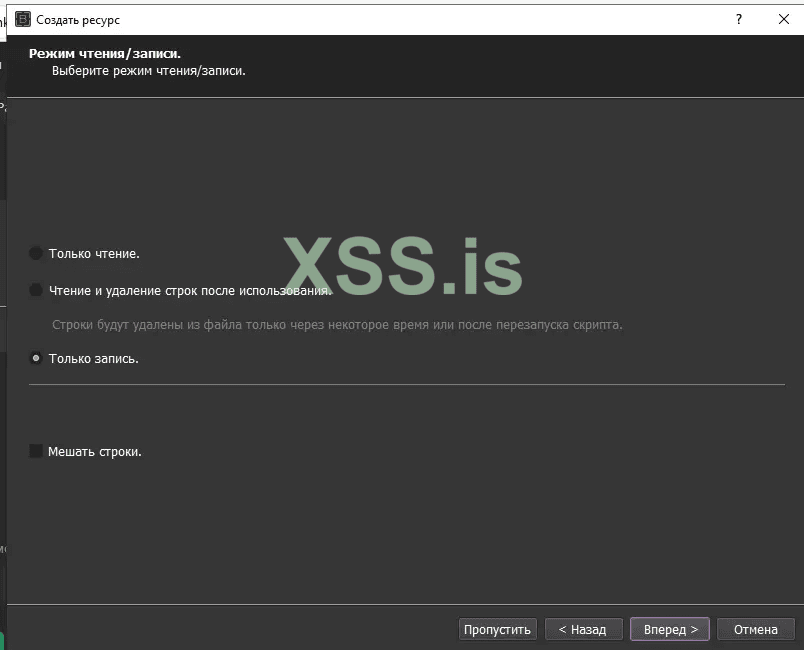Close the 'Создать ресурс' dialog
The width and height of the screenshot is (804, 650).
783,19
